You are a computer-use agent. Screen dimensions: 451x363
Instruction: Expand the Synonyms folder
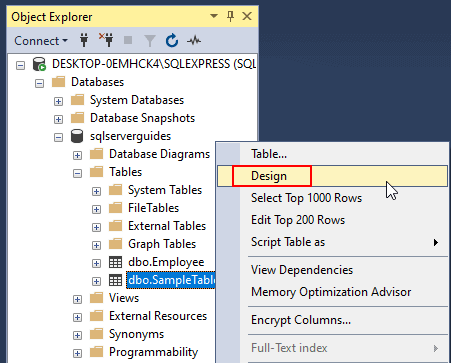pos(77,335)
